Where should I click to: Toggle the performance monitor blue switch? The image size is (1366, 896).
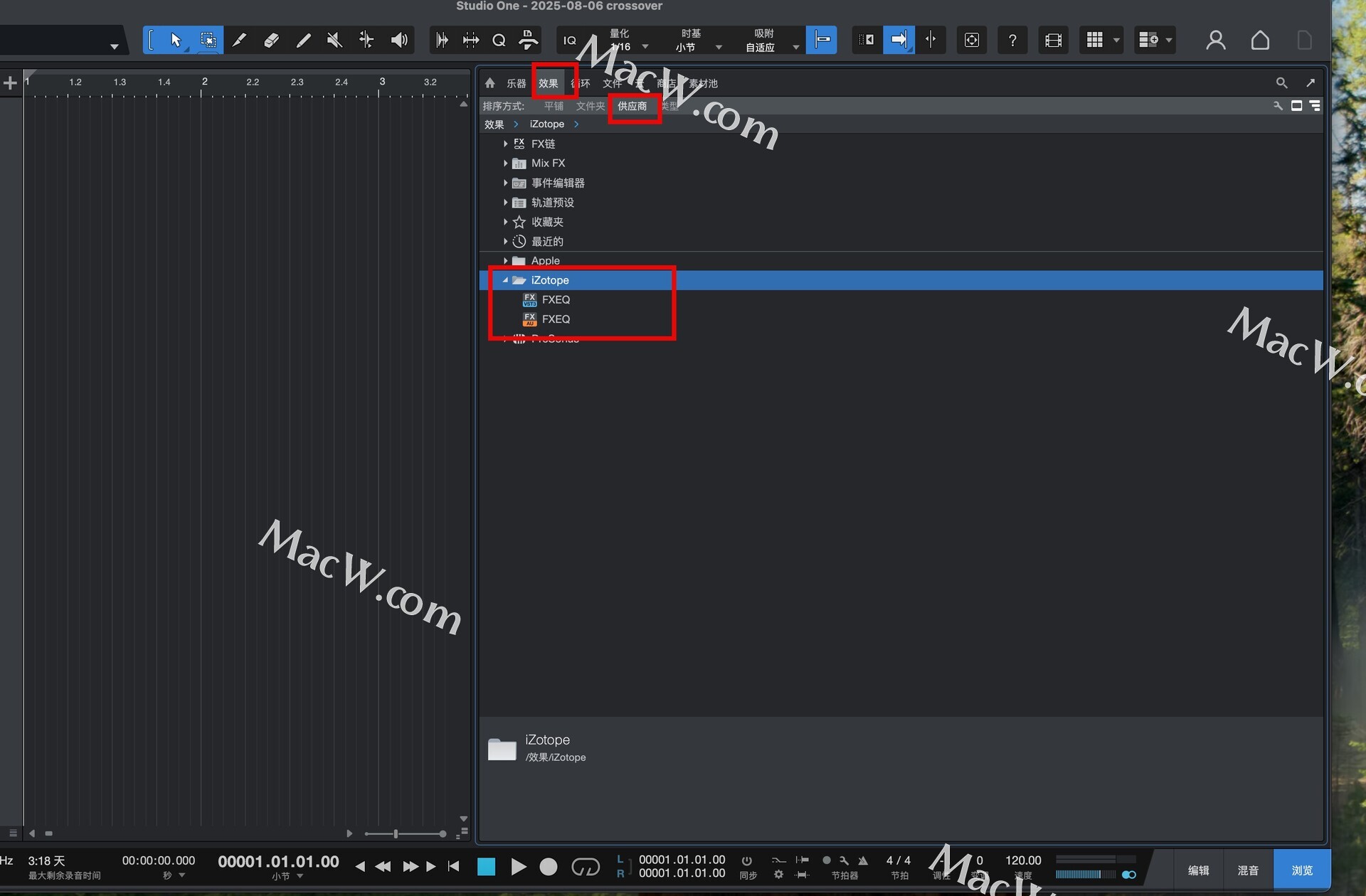(1128, 875)
